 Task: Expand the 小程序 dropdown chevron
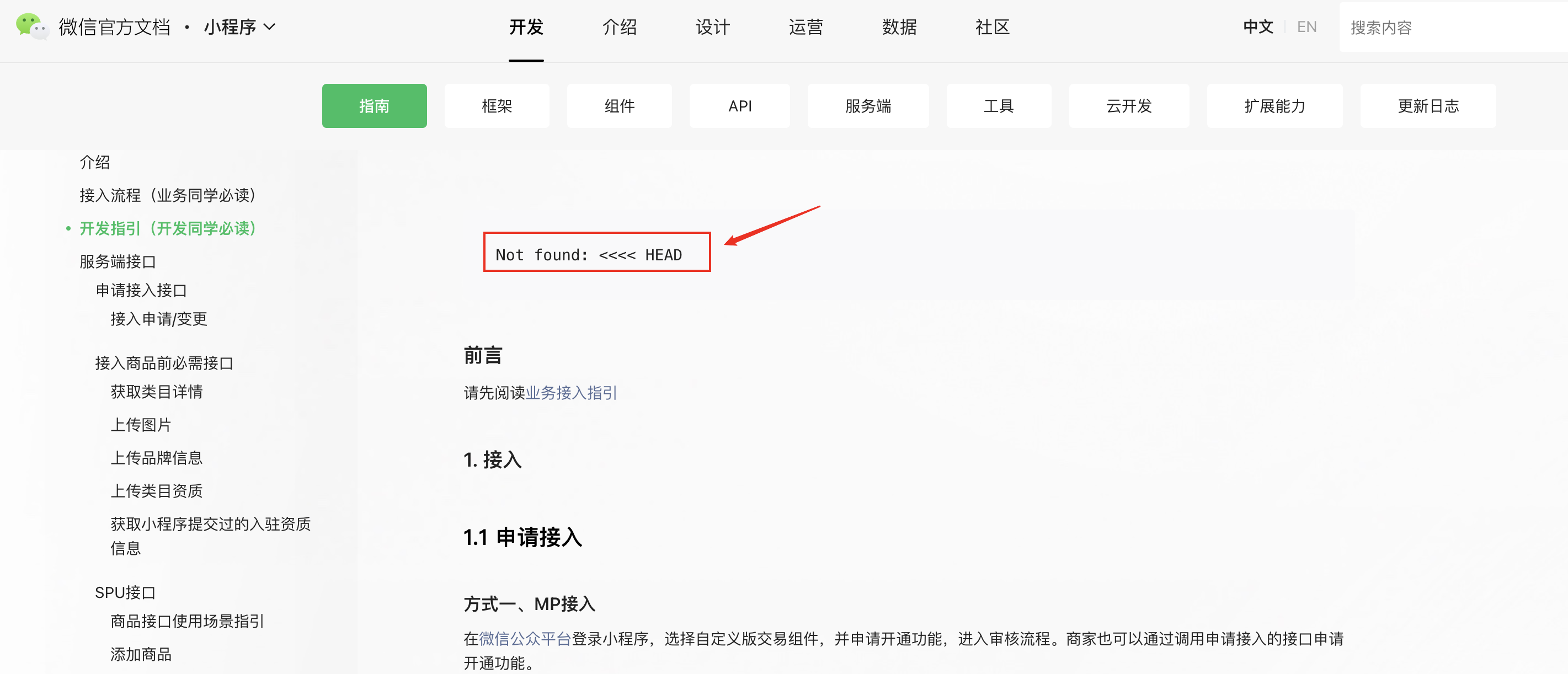click(x=270, y=27)
